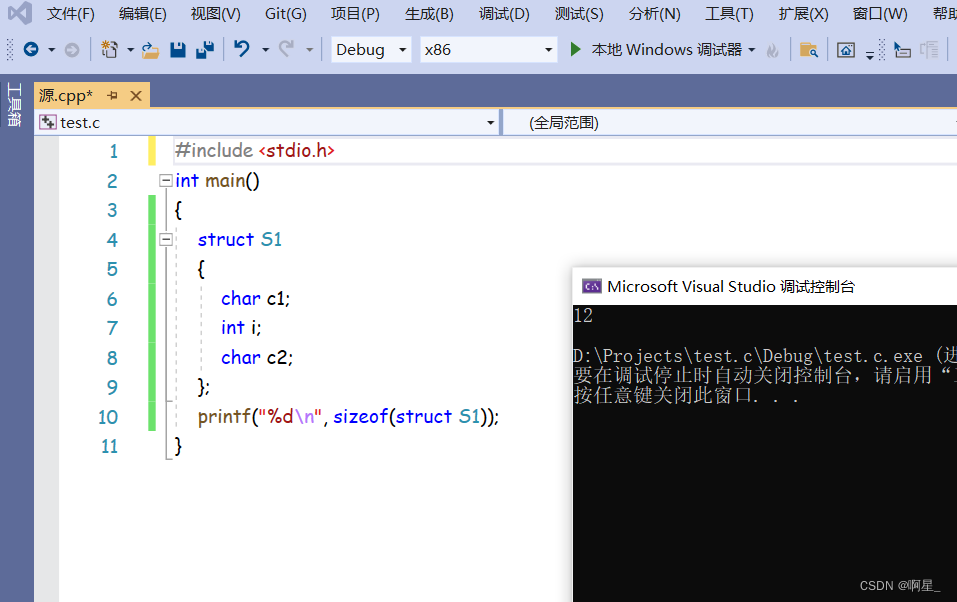Click the Save All icon
This screenshot has height=602, width=957.
pos(205,50)
